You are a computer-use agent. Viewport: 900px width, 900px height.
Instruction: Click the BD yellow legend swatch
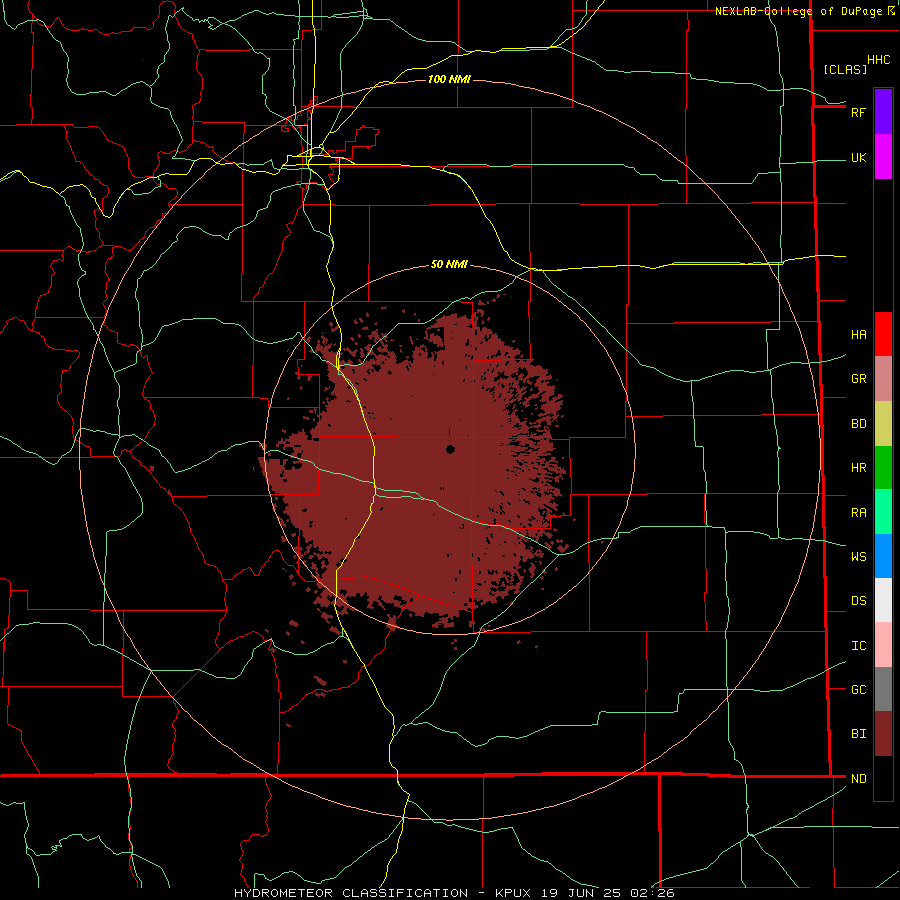(883, 424)
